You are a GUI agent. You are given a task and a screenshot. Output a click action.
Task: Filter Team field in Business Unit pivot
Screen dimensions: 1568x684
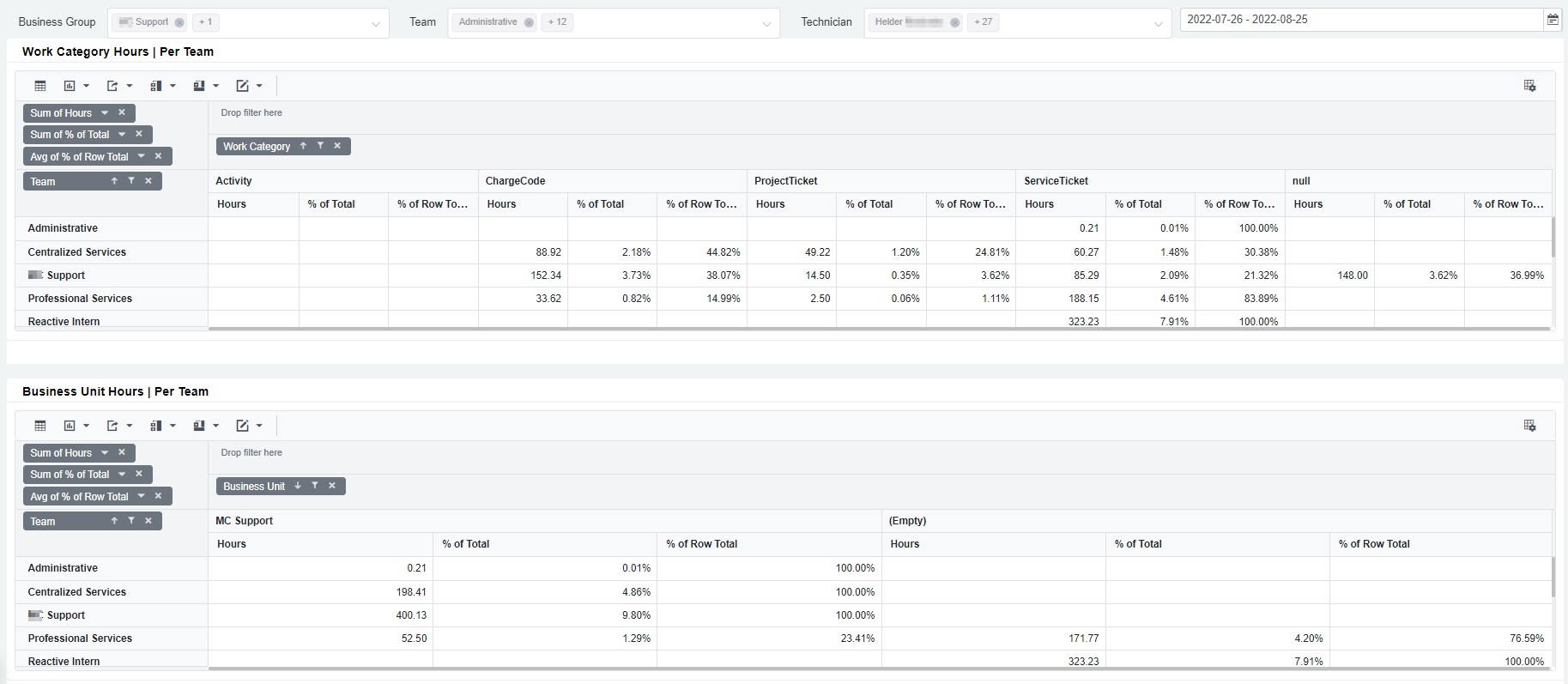pyautogui.click(x=131, y=521)
